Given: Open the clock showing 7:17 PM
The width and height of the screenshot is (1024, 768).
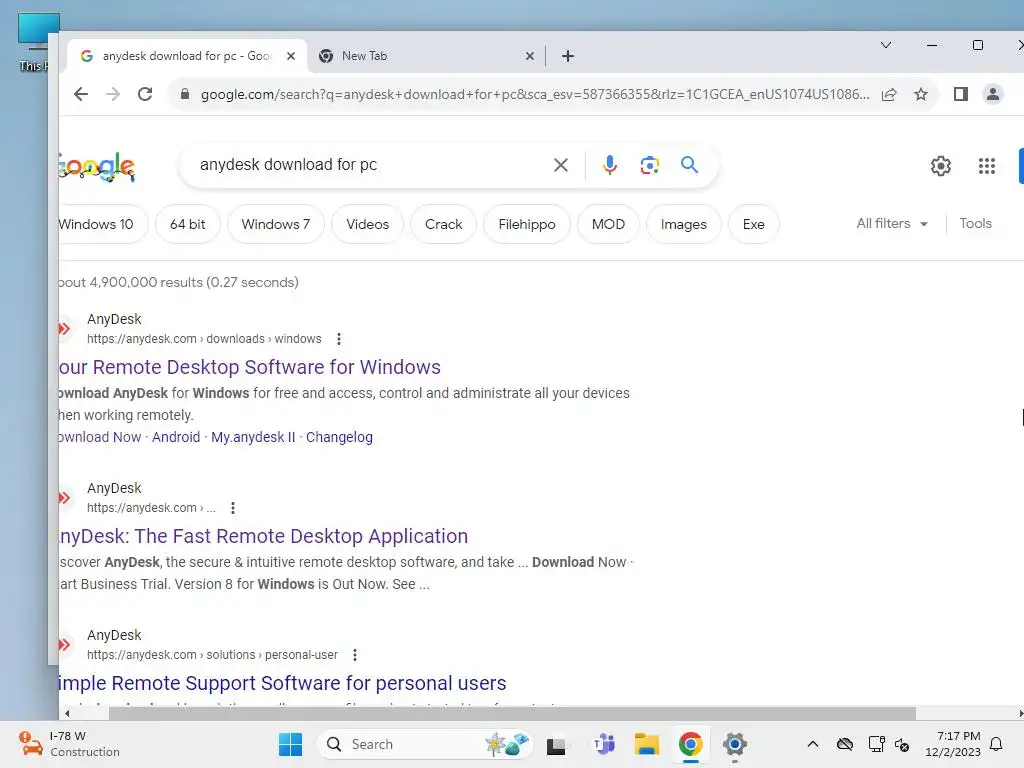Looking at the screenshot, I should 953,744.
